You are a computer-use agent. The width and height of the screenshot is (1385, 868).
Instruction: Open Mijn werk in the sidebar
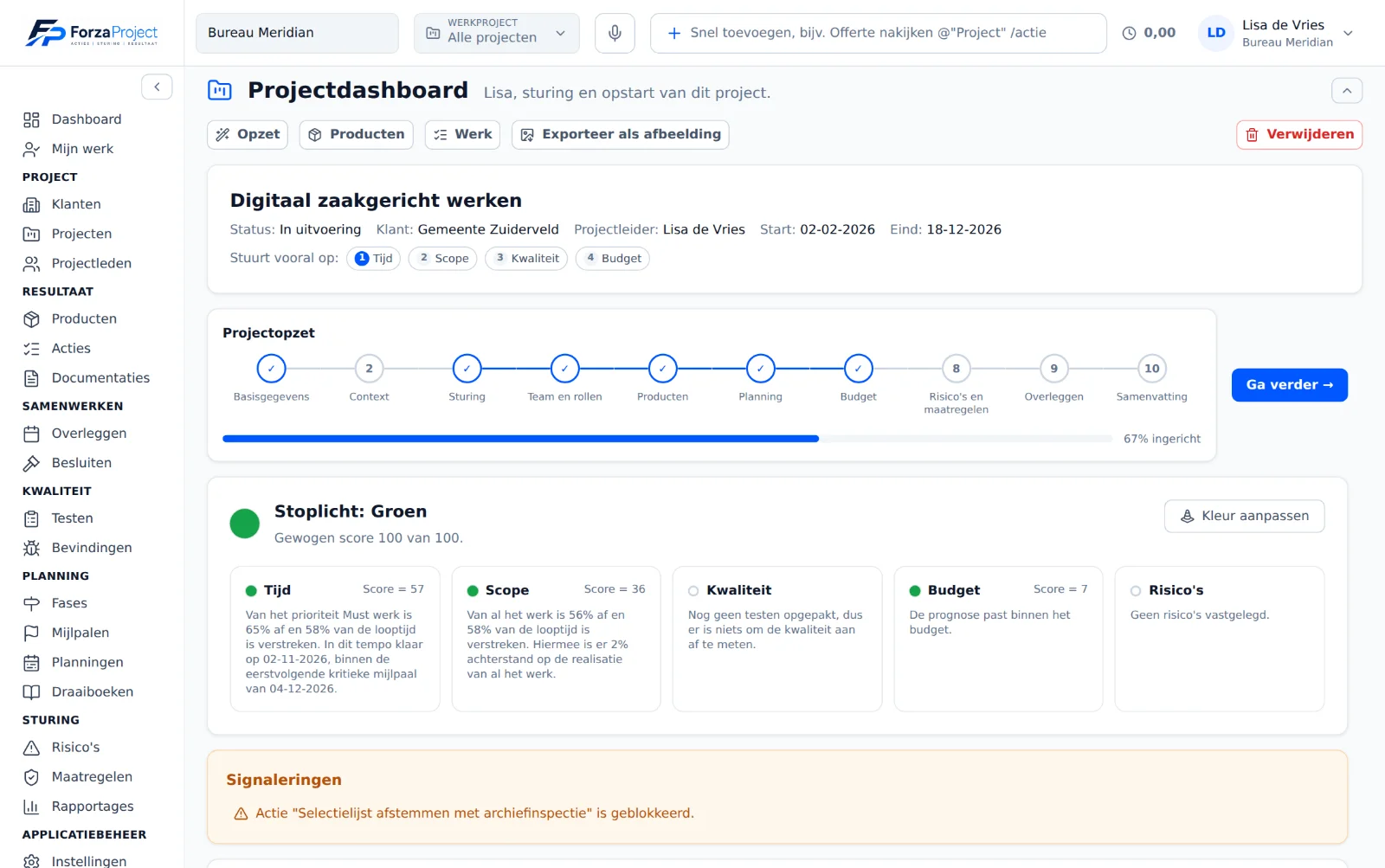pos(82,149)
